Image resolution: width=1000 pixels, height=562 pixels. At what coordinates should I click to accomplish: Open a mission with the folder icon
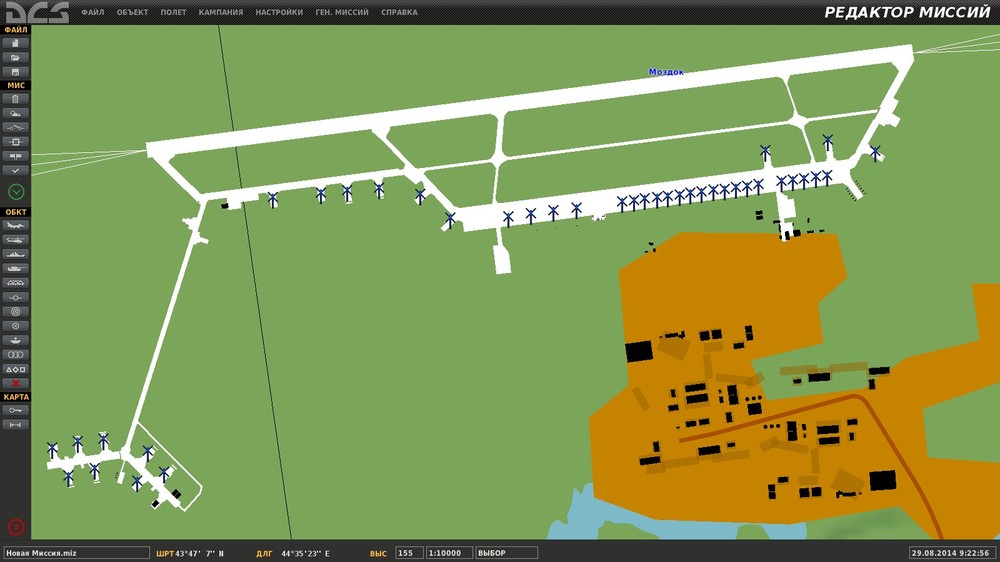[x=16, y=58]
